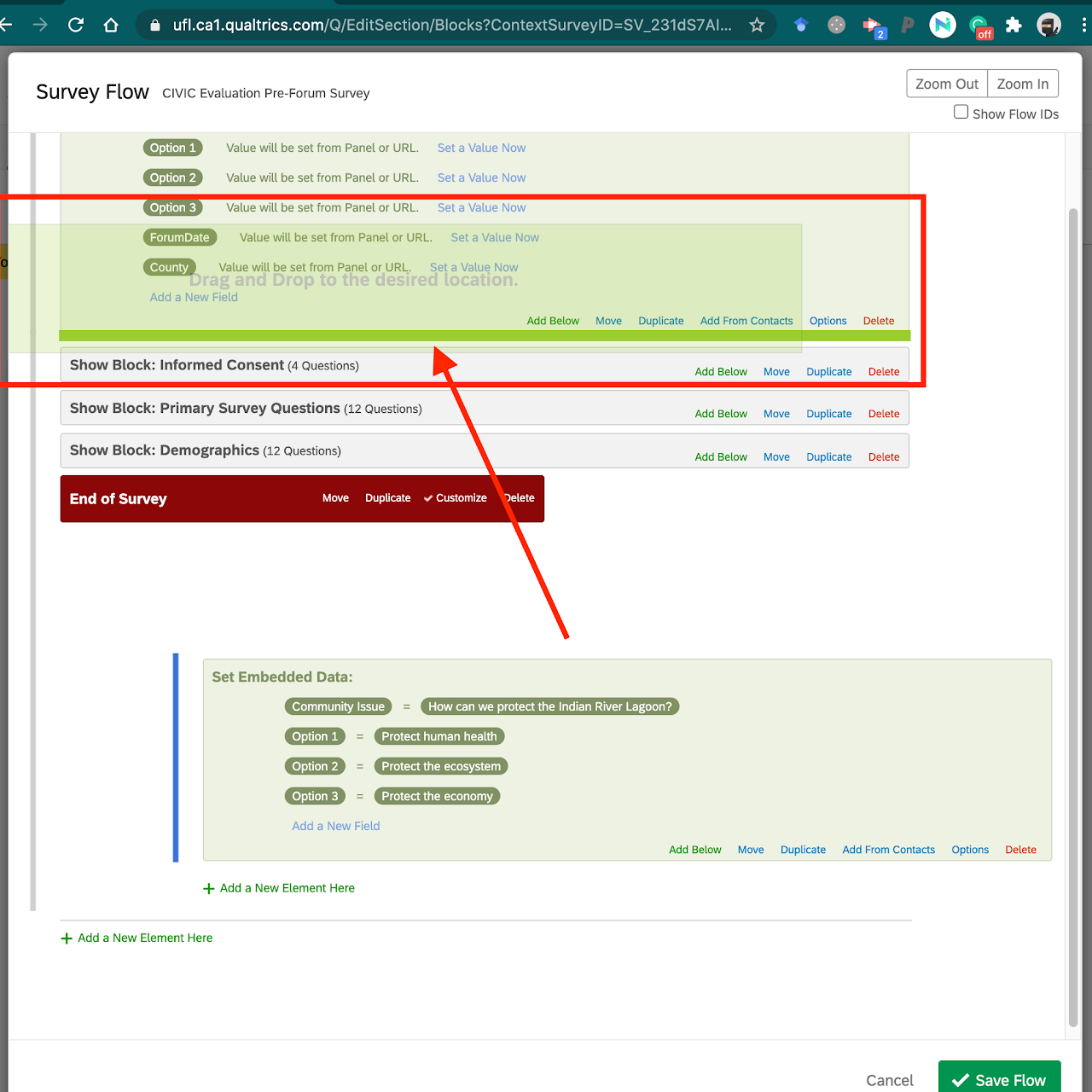Image resolution: width=1092 pixels, height=1092 pixels.
Task: Go to browser home page icon
Action: pos(111,25)
